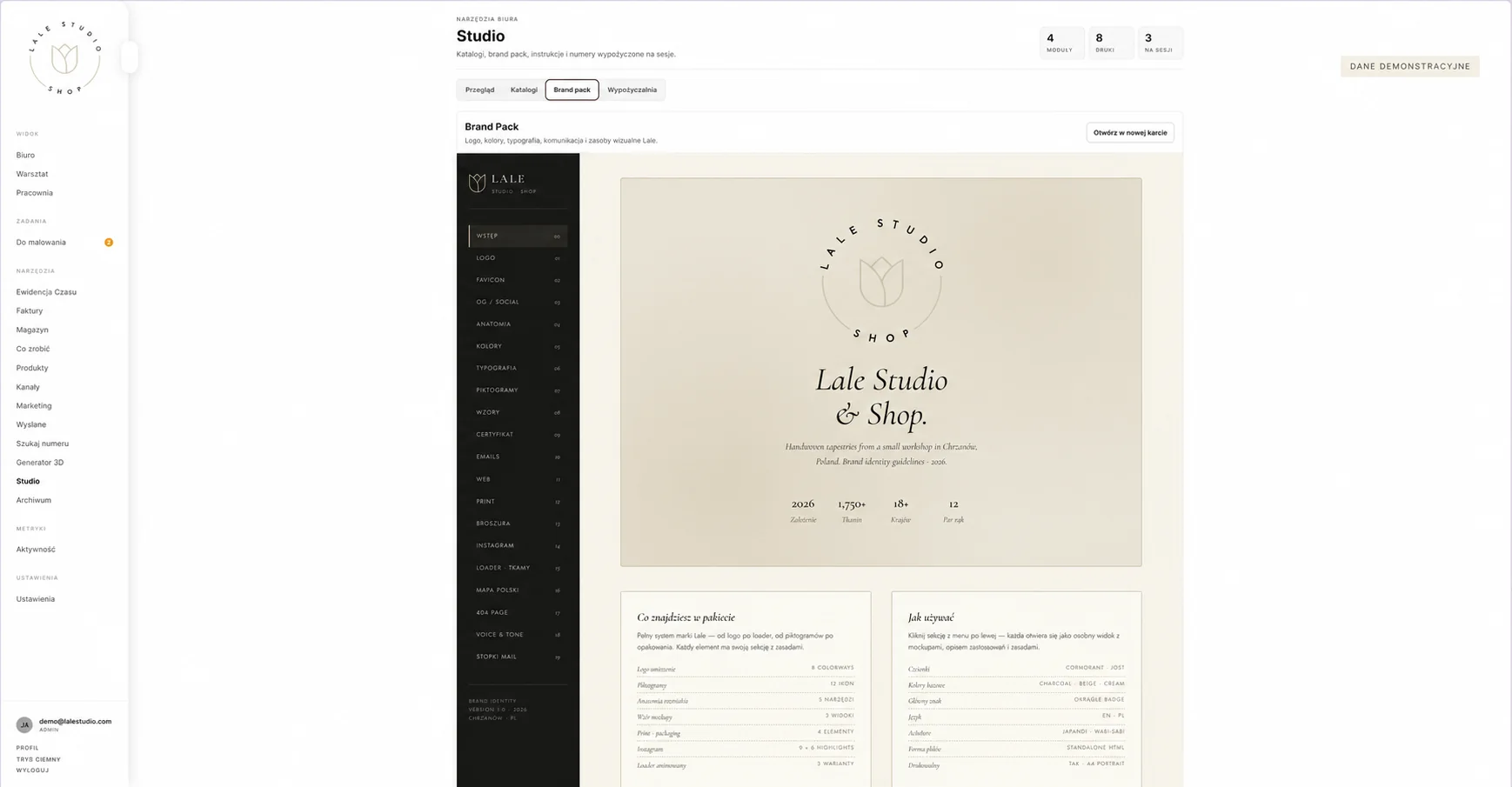
Task: Click the Dane demonstracyjne badge
Action: [x=1409, y=66]
